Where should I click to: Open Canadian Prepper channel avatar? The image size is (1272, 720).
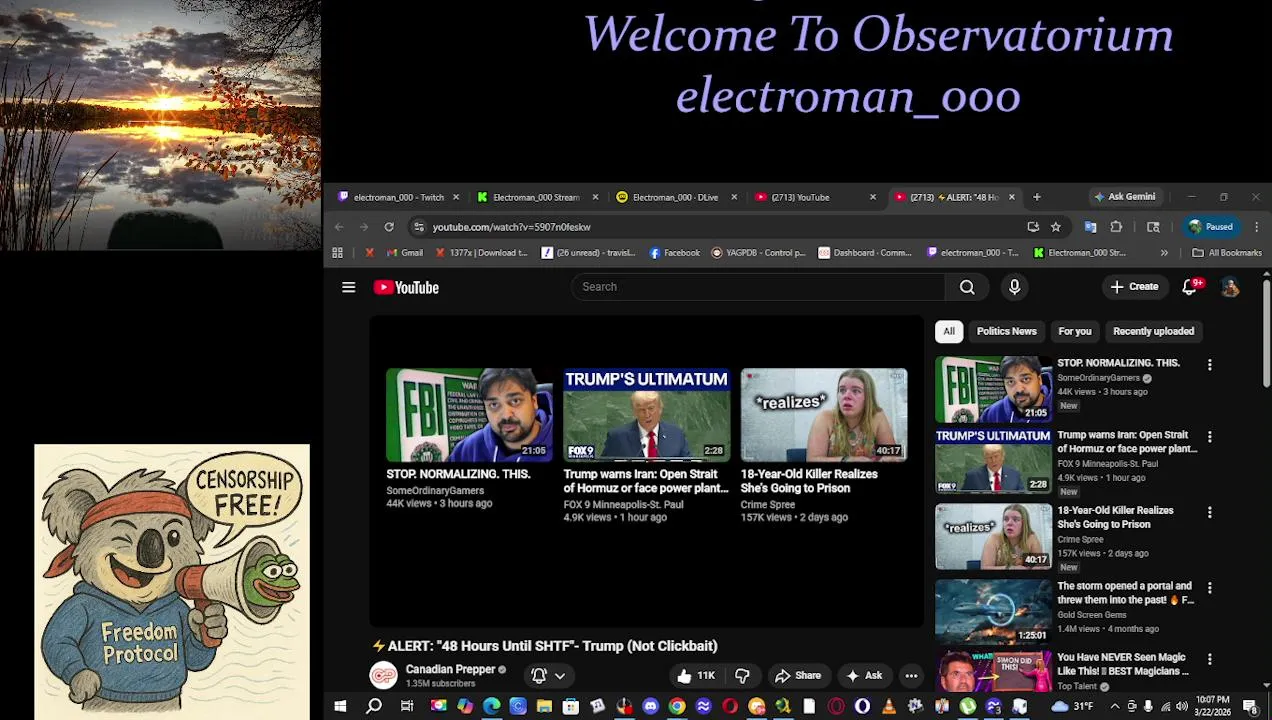[x=383, y=676]
